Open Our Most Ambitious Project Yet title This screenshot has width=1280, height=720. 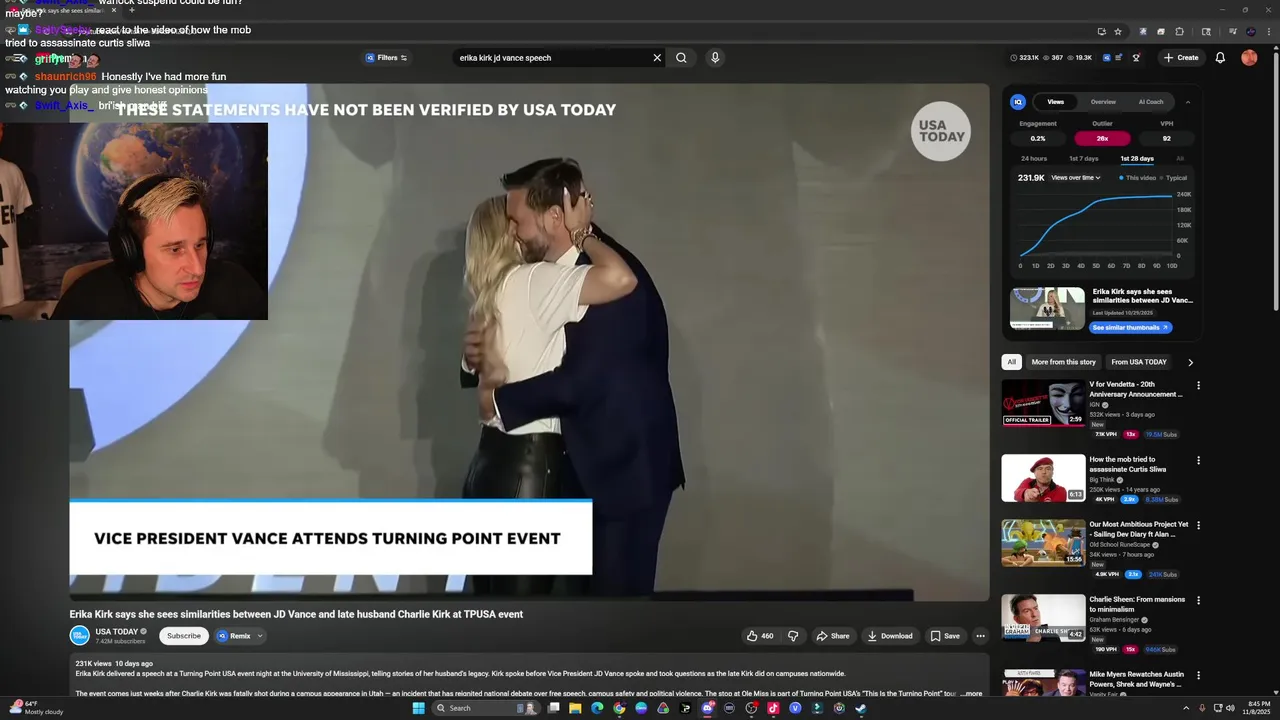(x=1139, y=529)
